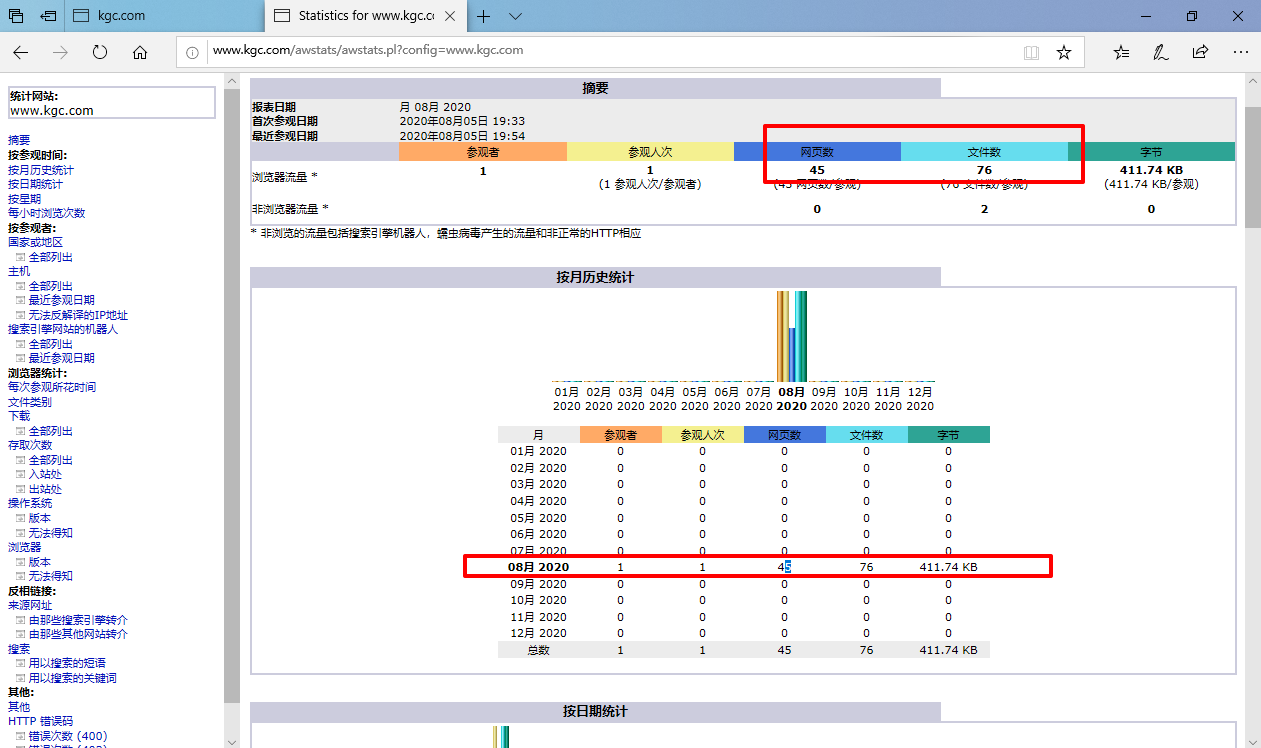This screenshot has width=1261, height=748.
Task: Open browser settings and more menu
Action: [1240, 52]
